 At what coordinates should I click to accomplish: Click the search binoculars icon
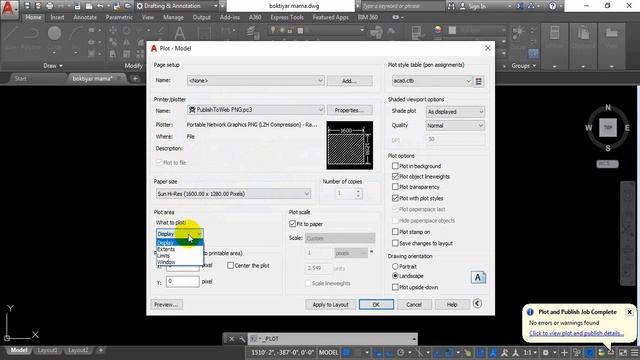(x=451, y=6)
